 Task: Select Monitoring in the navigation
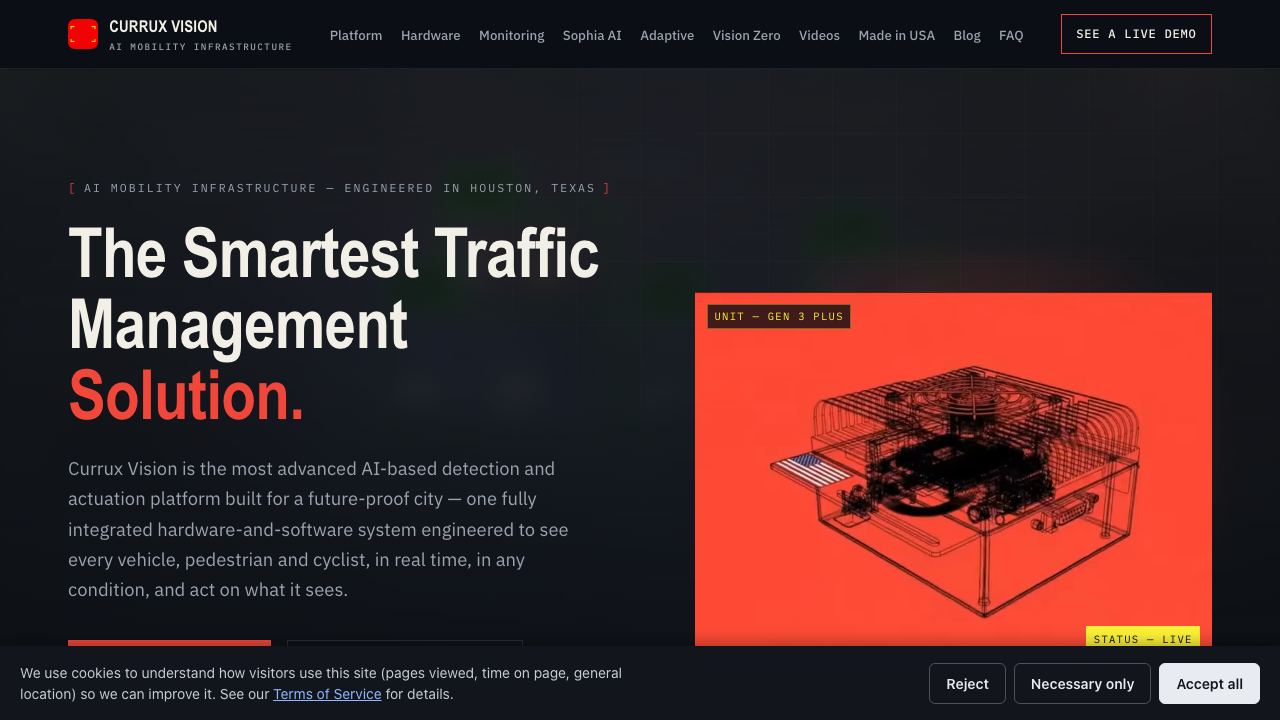(512, 35)
